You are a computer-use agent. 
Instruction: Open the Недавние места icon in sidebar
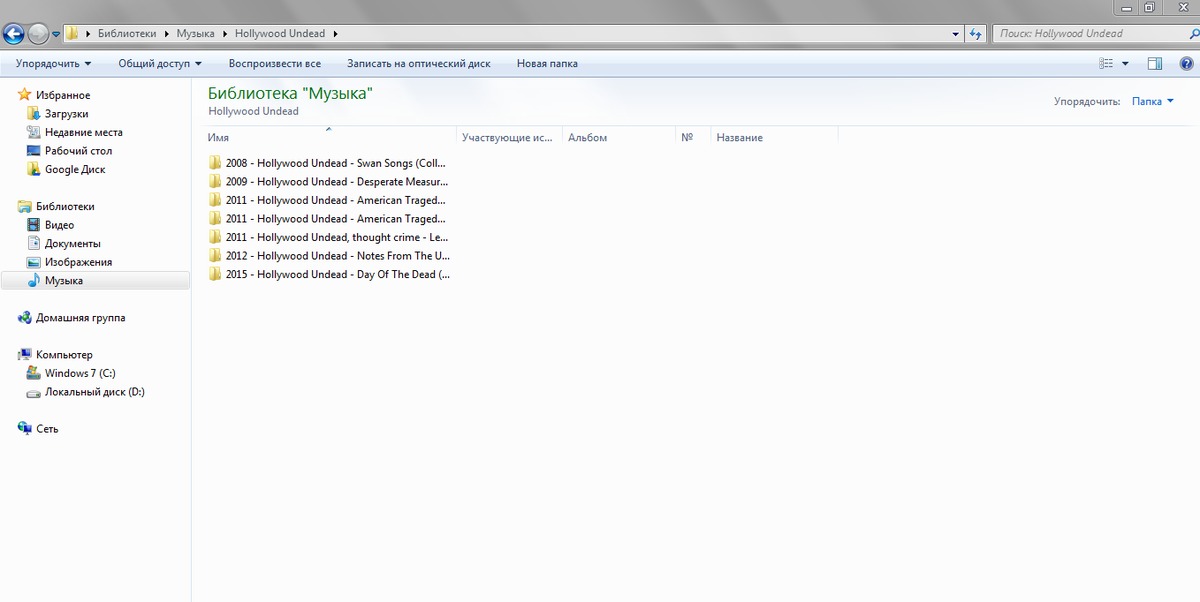tap(34, 132)
